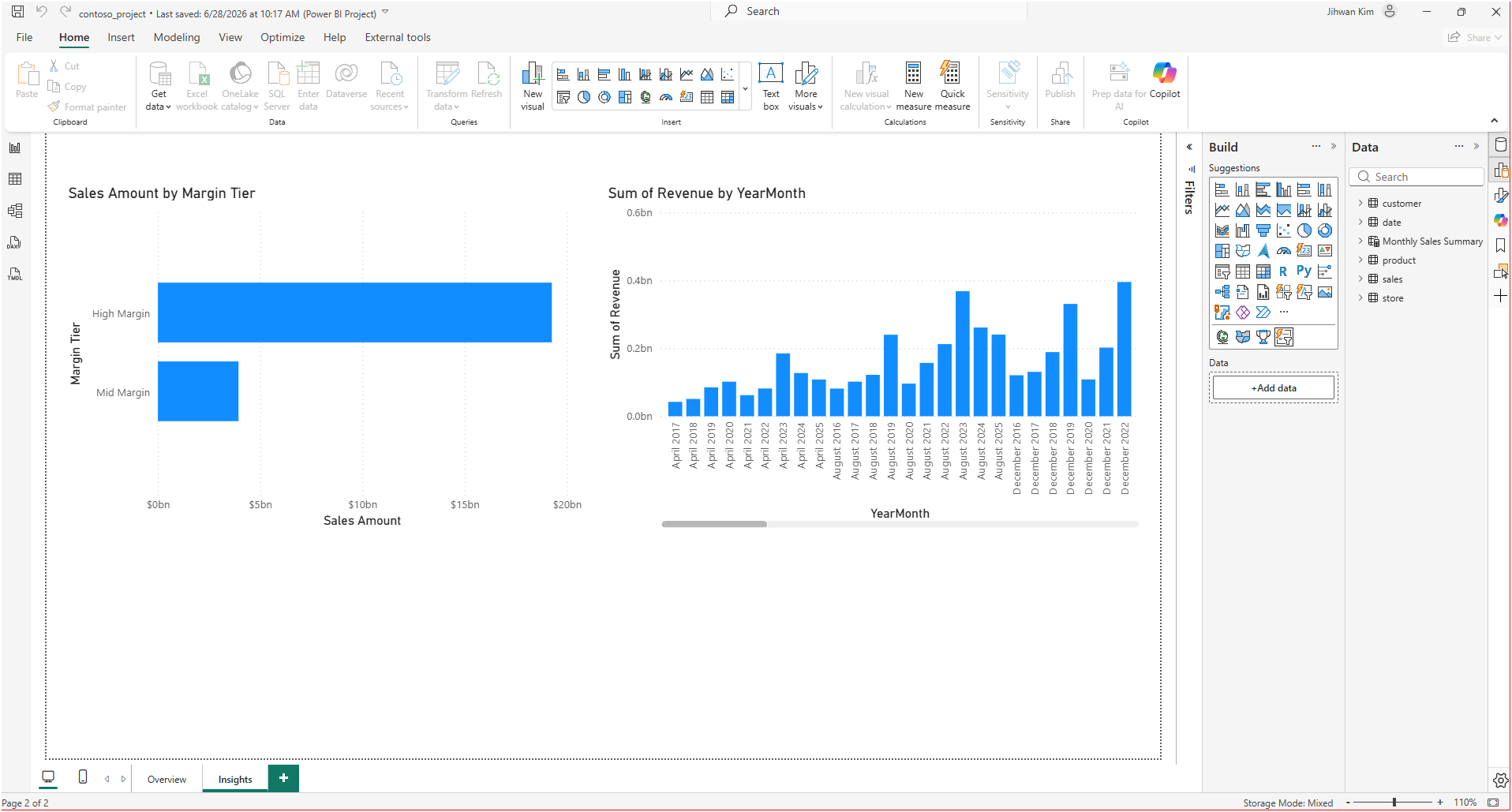Switch to desktop layout
This screenshot has width=1512, height=812.
click(x=48, y=777)
